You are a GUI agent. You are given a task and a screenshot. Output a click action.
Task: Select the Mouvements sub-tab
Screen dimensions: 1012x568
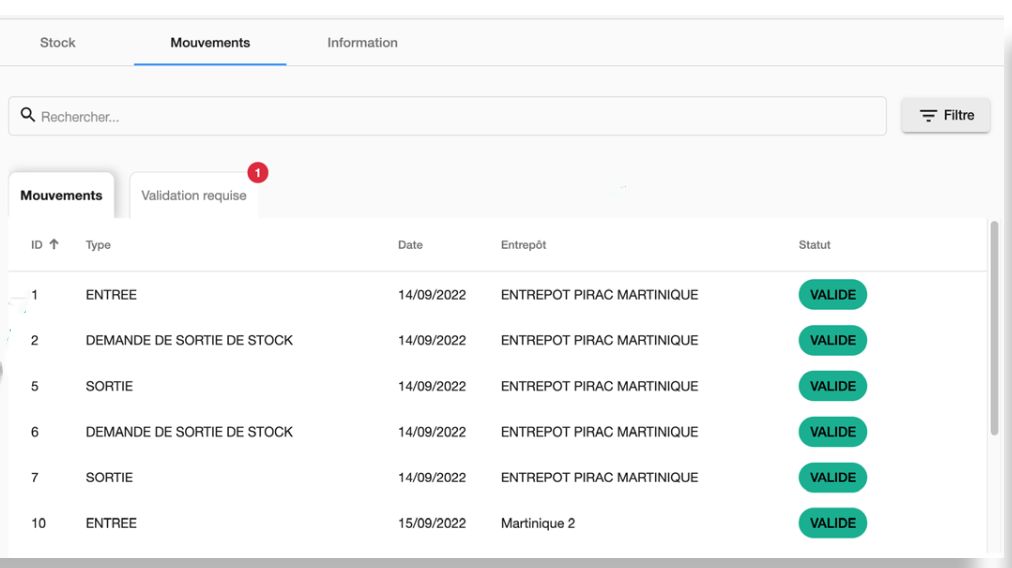click(61, 196)
